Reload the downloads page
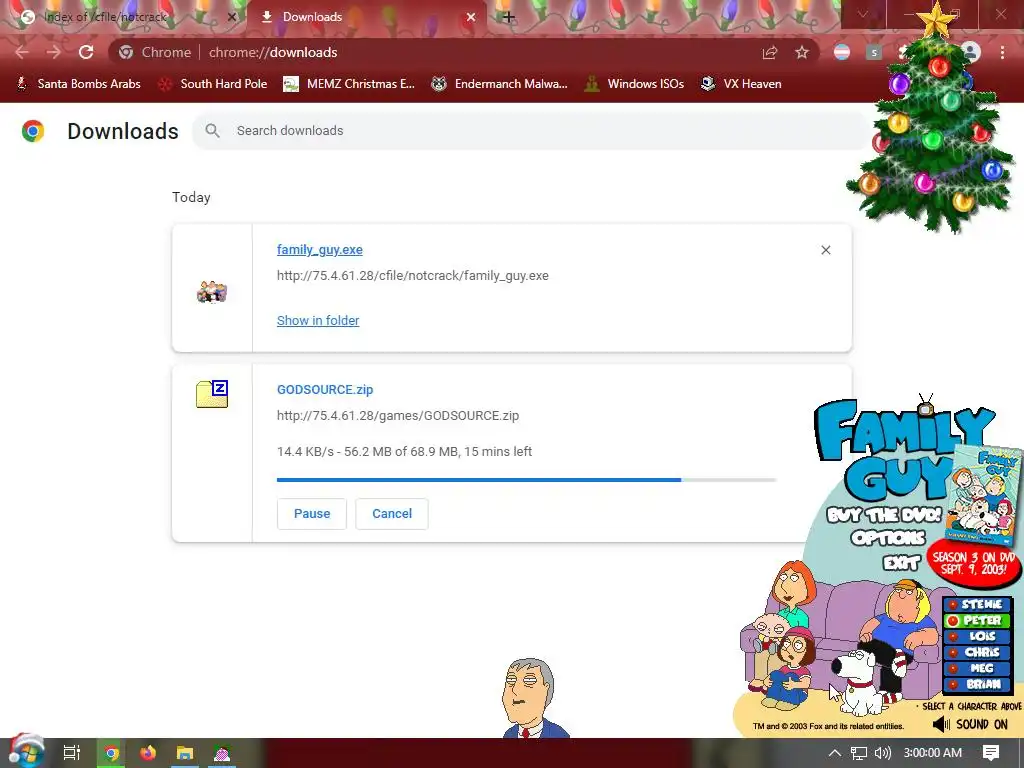 (x=86, y=52)
